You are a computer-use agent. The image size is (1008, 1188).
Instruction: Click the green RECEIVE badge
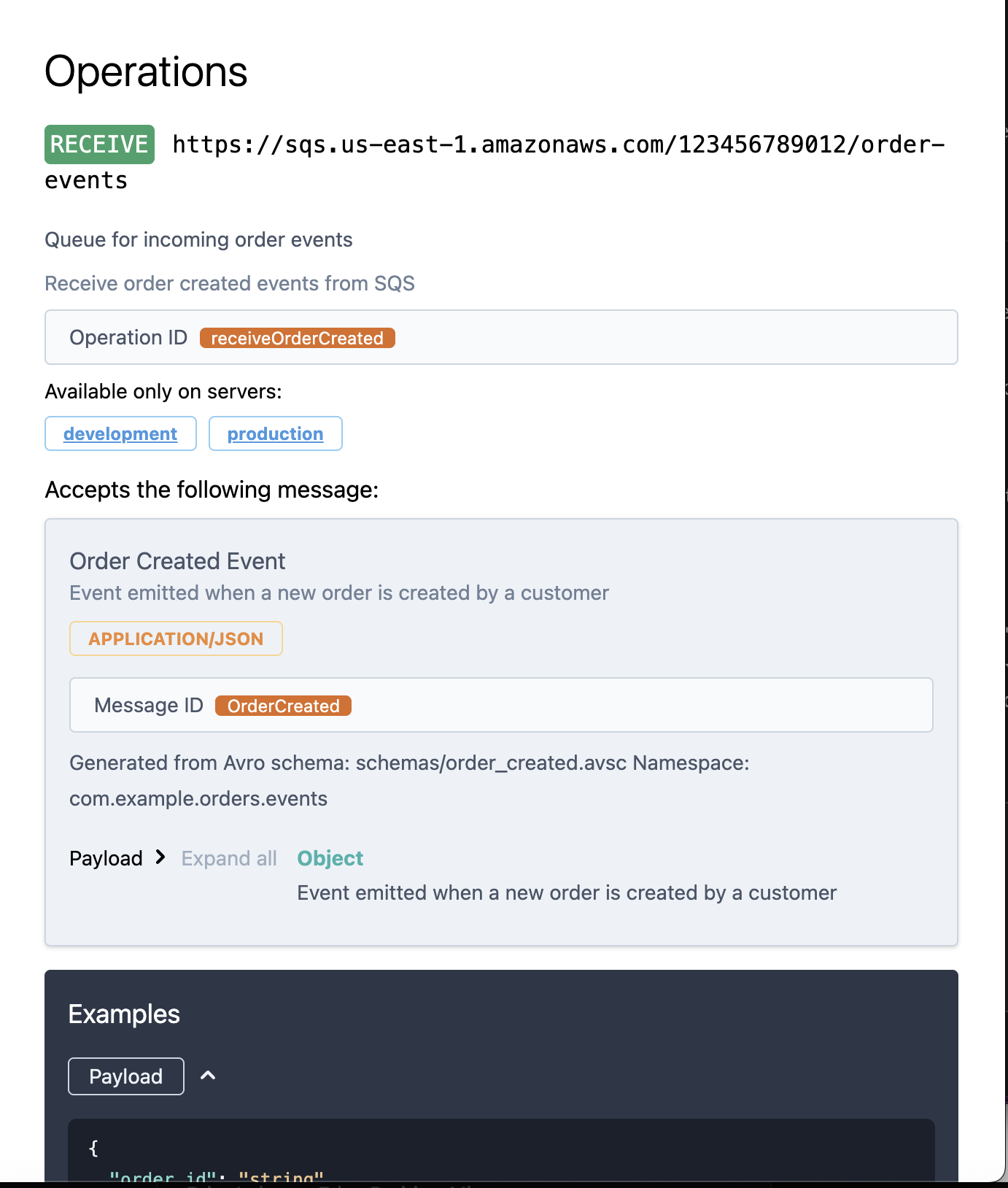99,144
